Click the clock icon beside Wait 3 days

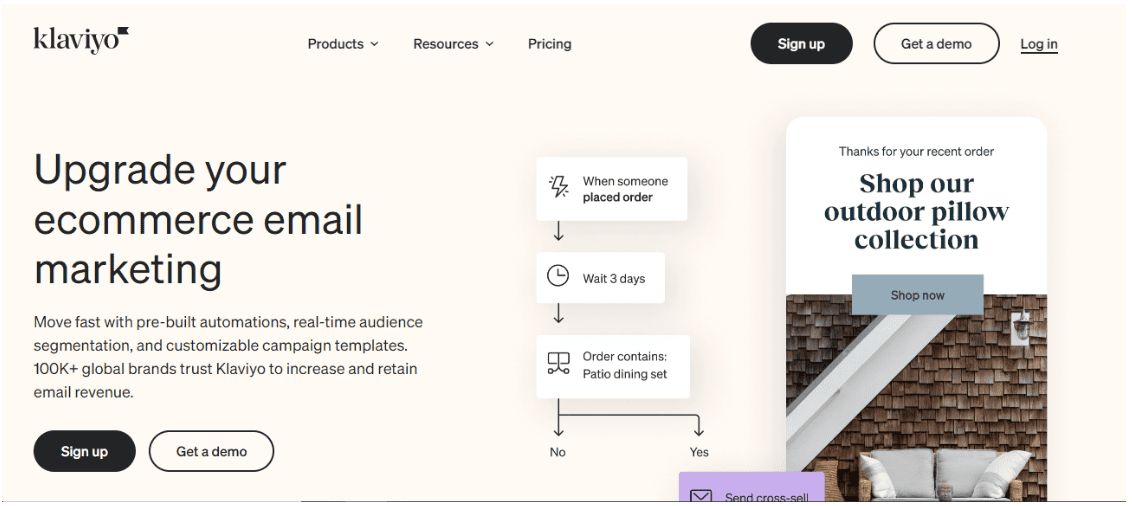tap(558, 276)
